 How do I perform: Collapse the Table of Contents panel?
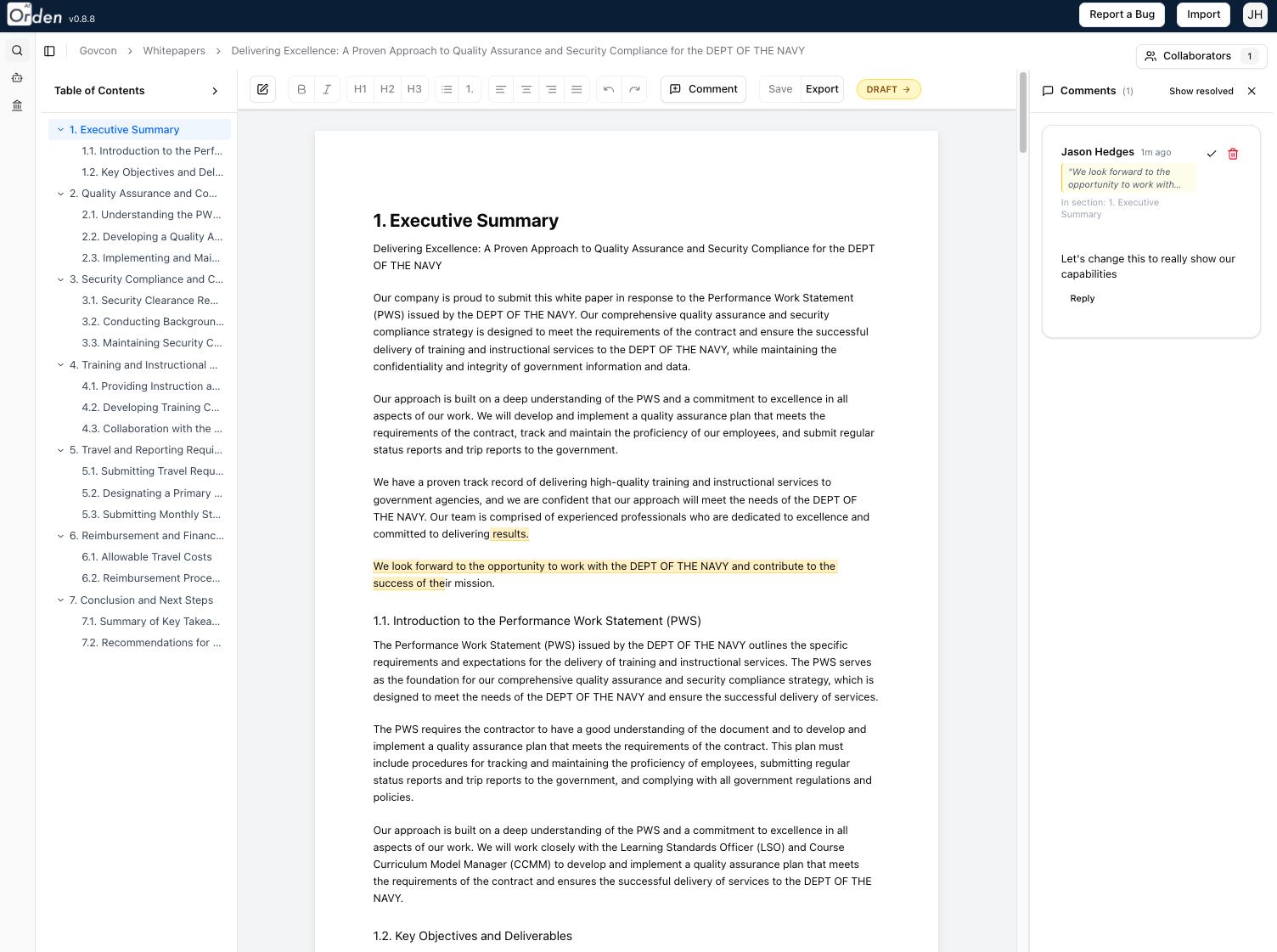pyautogui.click(x=214, y=90)
